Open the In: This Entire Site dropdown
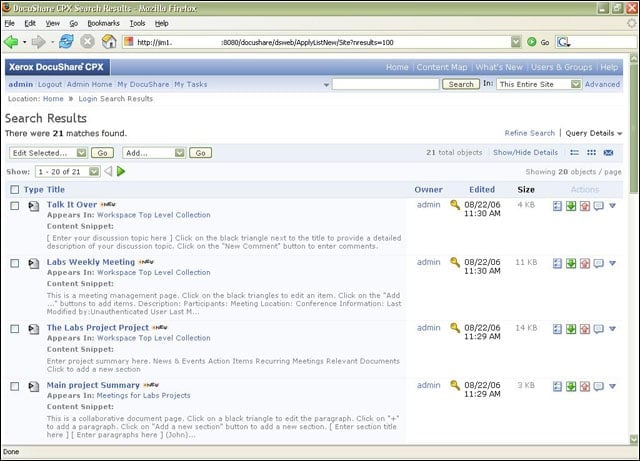 point(538,84)
